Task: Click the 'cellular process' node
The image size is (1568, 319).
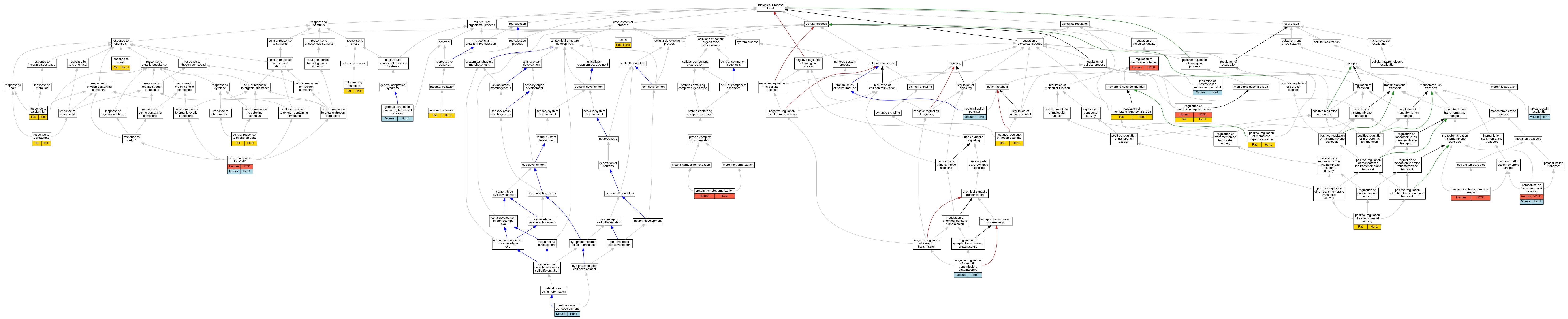Action: 816,24
